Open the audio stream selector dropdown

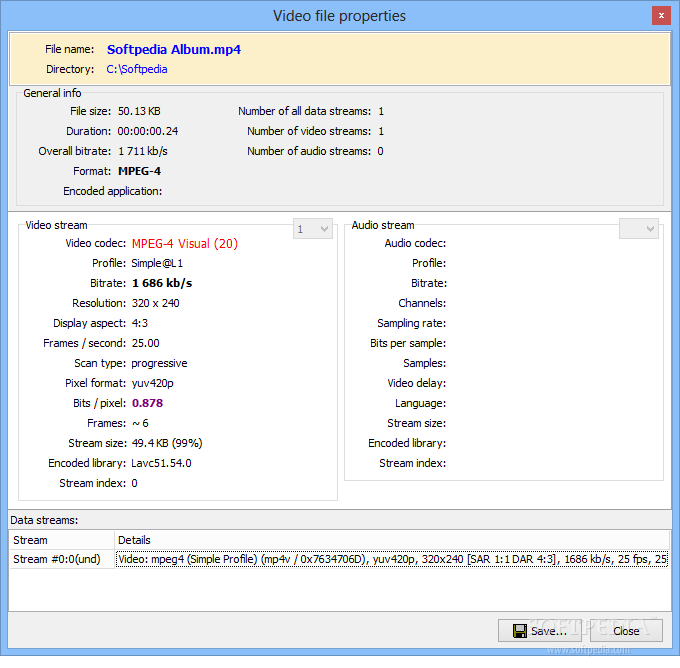(639, 229)
